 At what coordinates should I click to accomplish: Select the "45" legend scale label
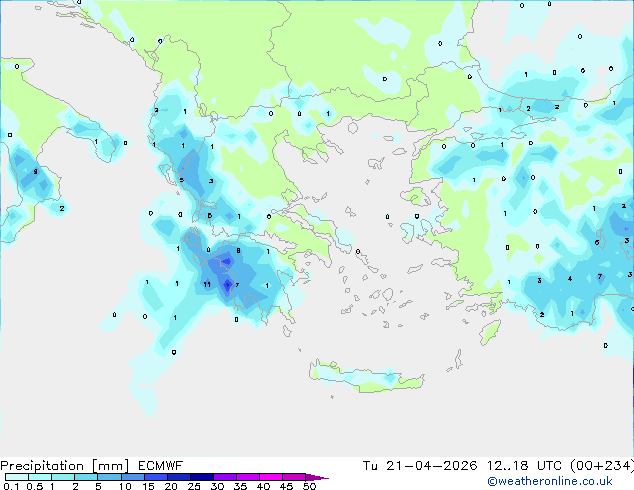286,486
